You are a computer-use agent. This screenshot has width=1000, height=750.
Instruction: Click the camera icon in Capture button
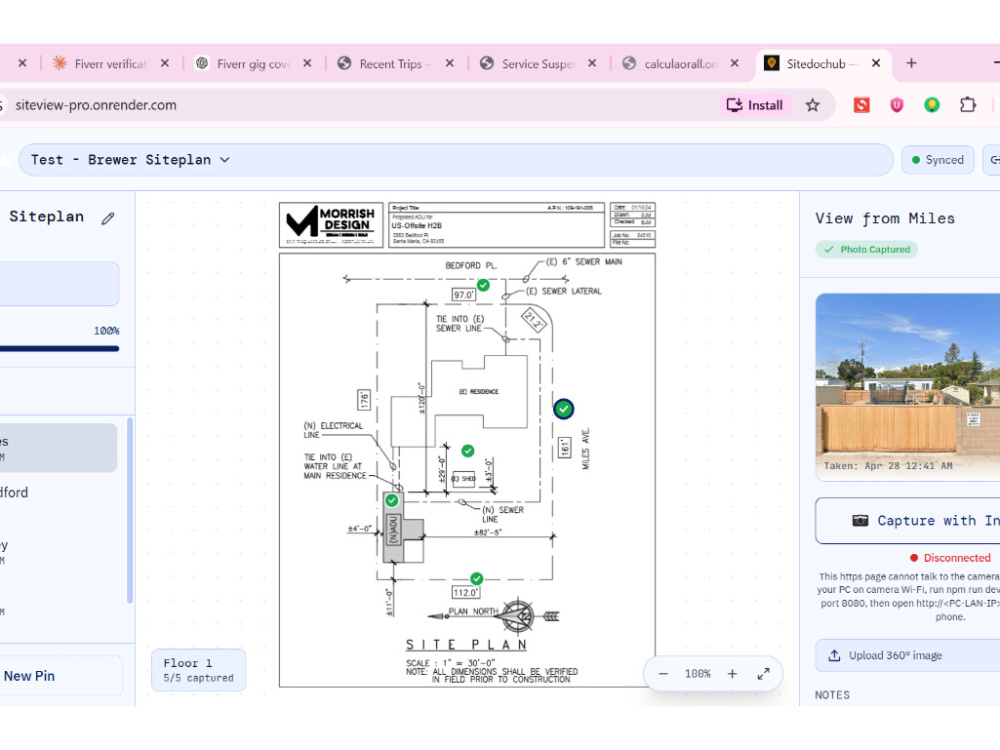pos(860,520)
